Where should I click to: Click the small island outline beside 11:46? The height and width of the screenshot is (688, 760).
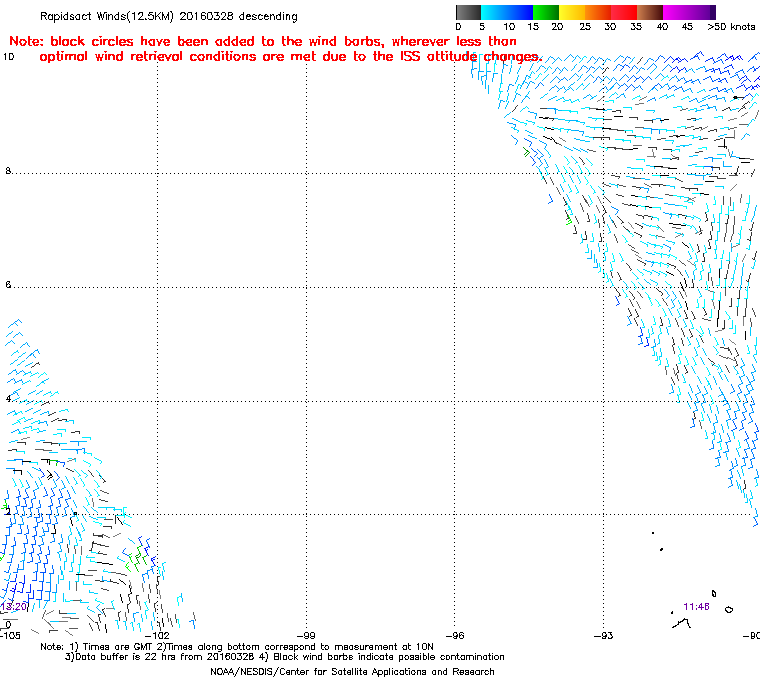click(x=728, y=609)
